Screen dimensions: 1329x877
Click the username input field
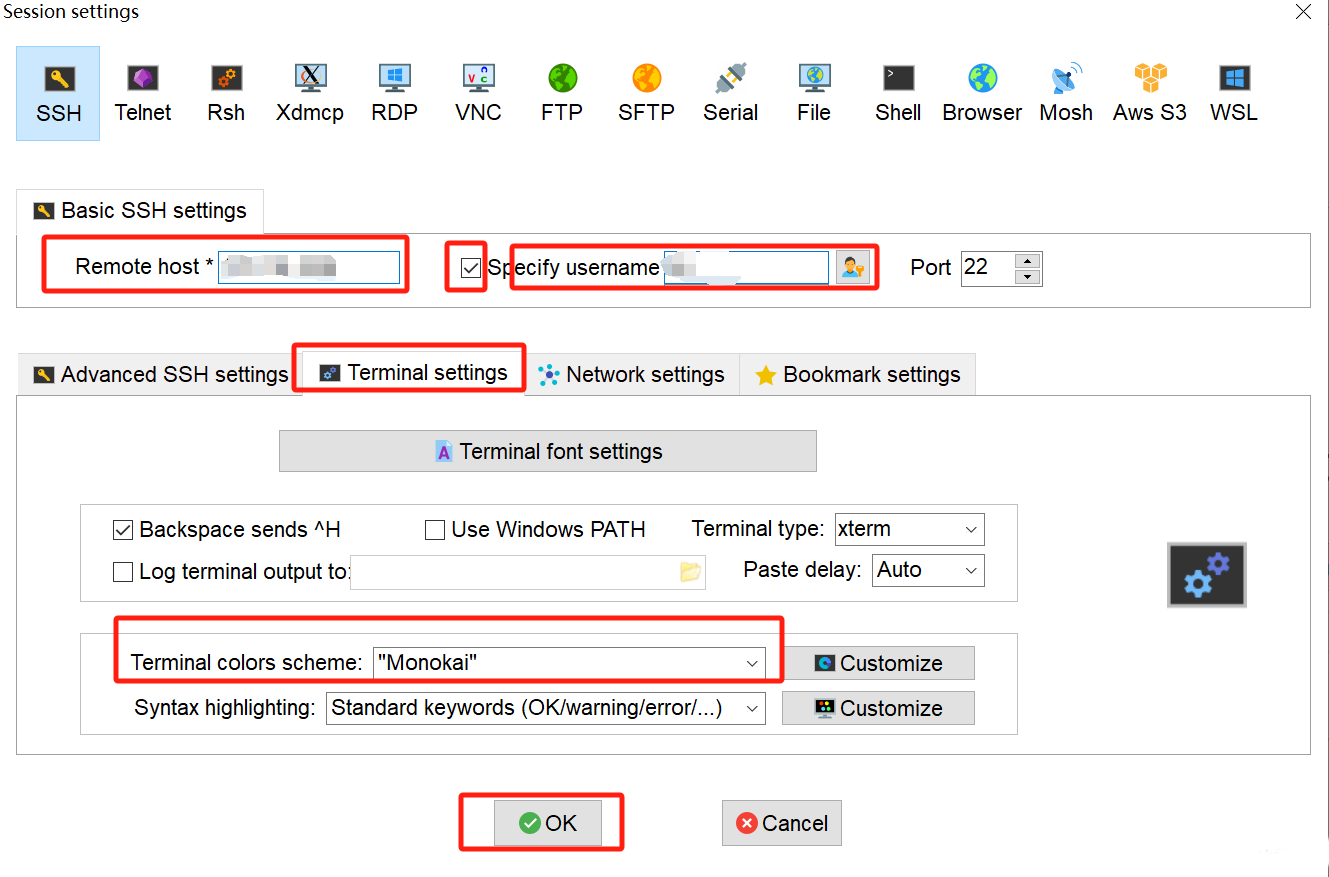tap(746, 267)
